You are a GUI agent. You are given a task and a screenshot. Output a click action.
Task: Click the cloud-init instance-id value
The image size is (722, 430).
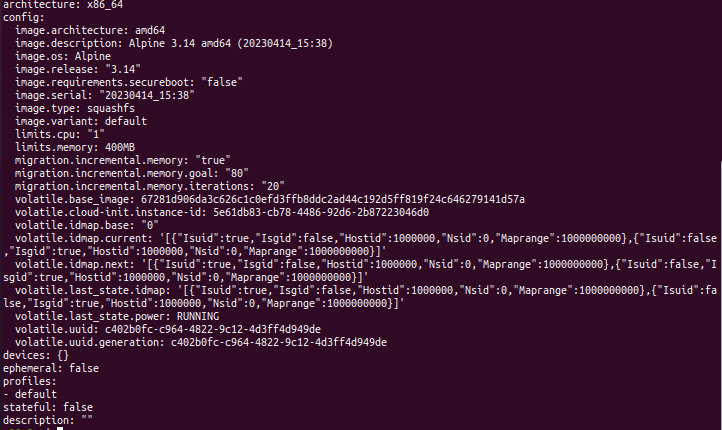coord(321,212)
